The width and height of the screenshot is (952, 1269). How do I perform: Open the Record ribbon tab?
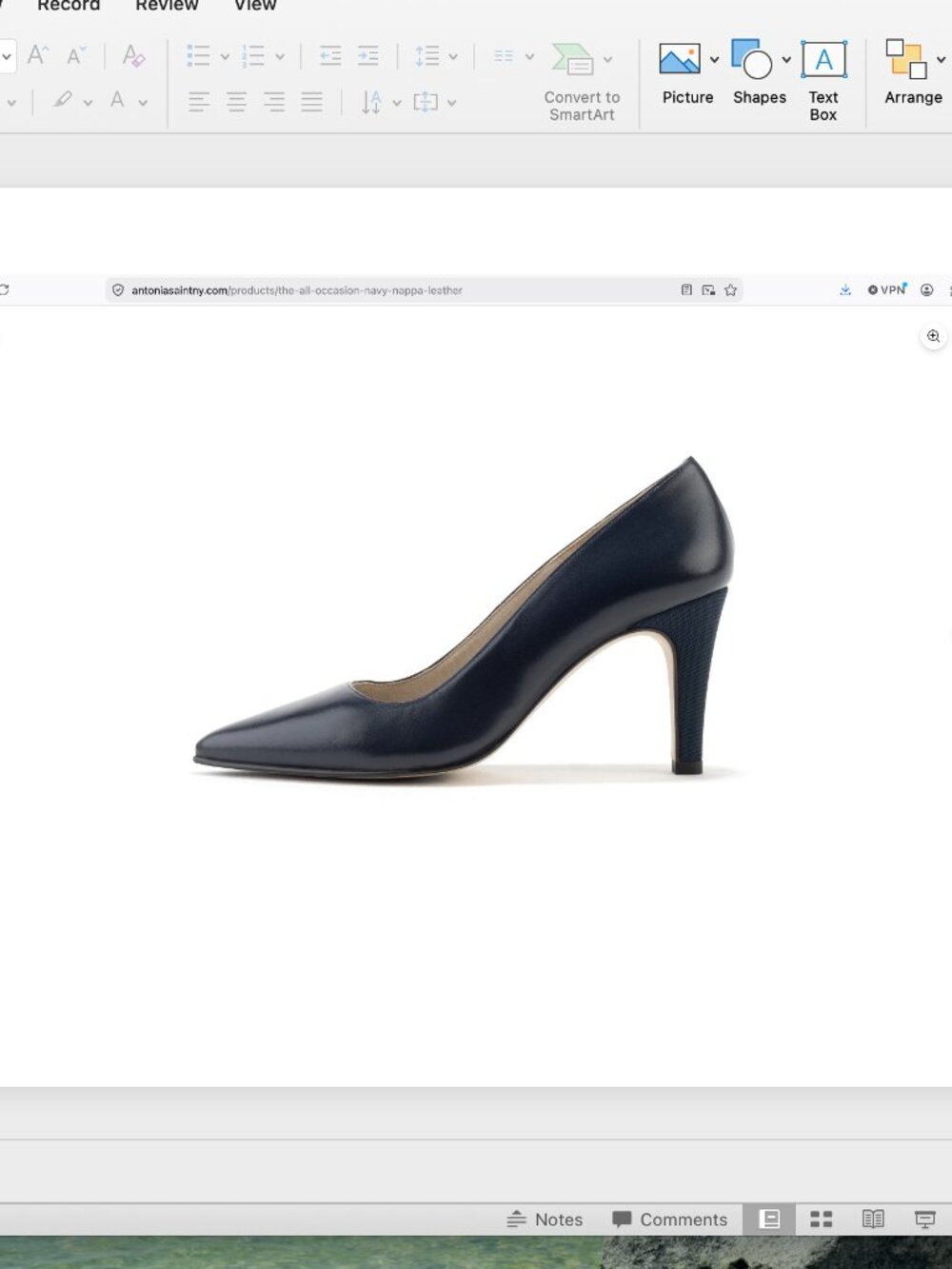point(69,5)
